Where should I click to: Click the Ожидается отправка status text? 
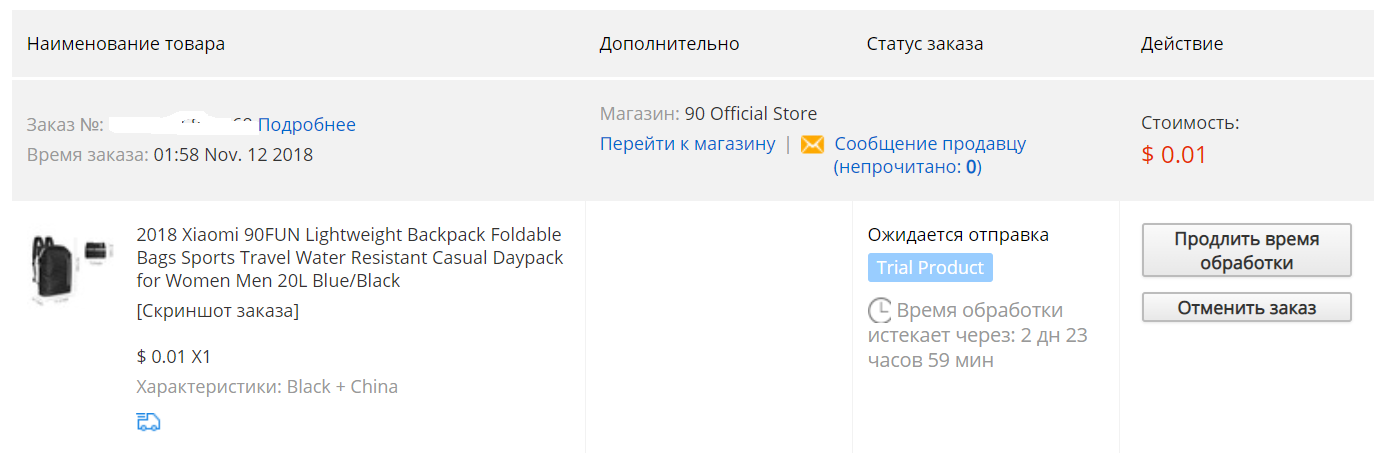(958, 235)
